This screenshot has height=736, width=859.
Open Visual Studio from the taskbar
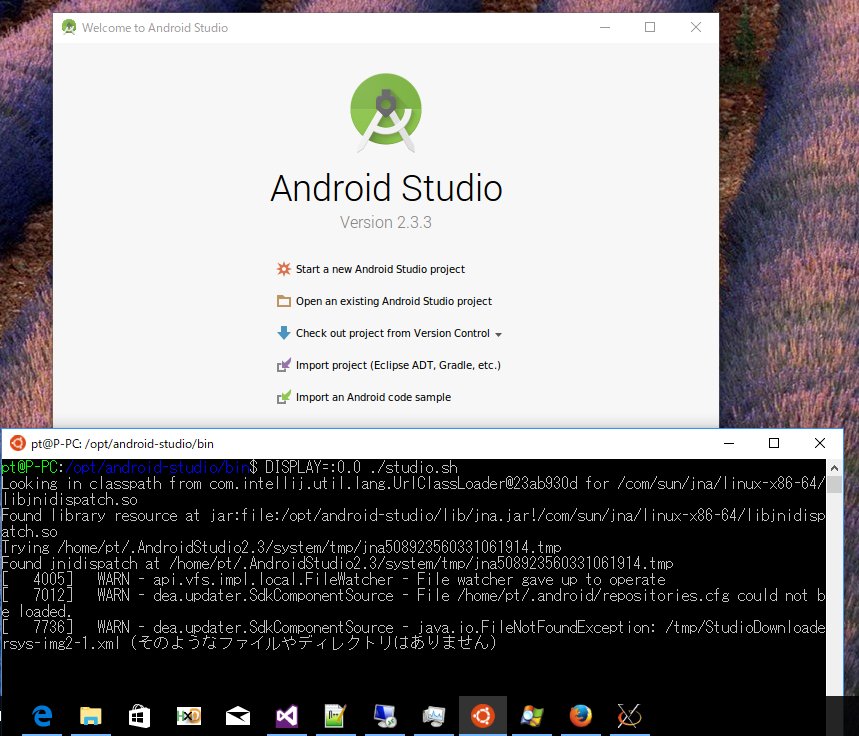pos(287,716)
